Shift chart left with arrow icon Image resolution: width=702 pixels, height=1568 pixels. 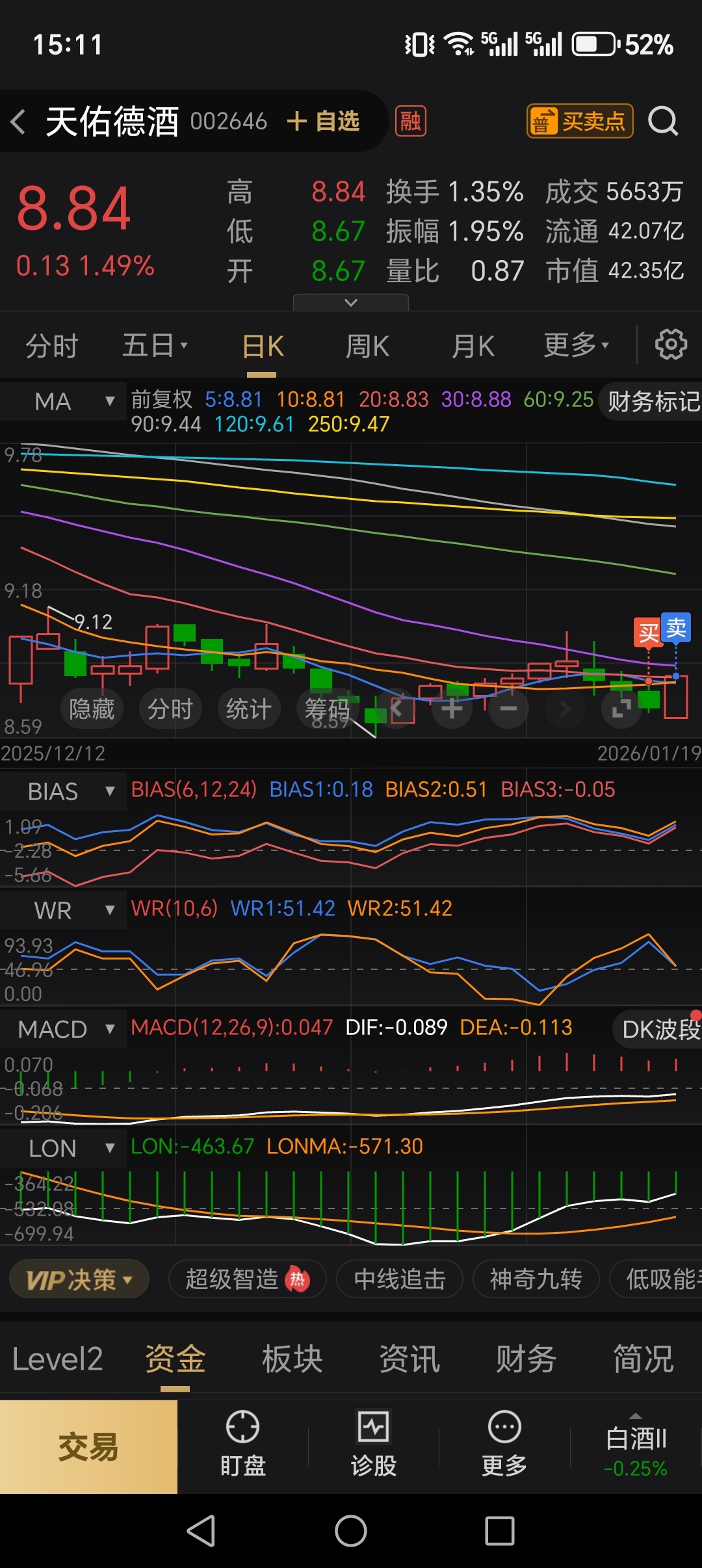click(x=396, y=708)
